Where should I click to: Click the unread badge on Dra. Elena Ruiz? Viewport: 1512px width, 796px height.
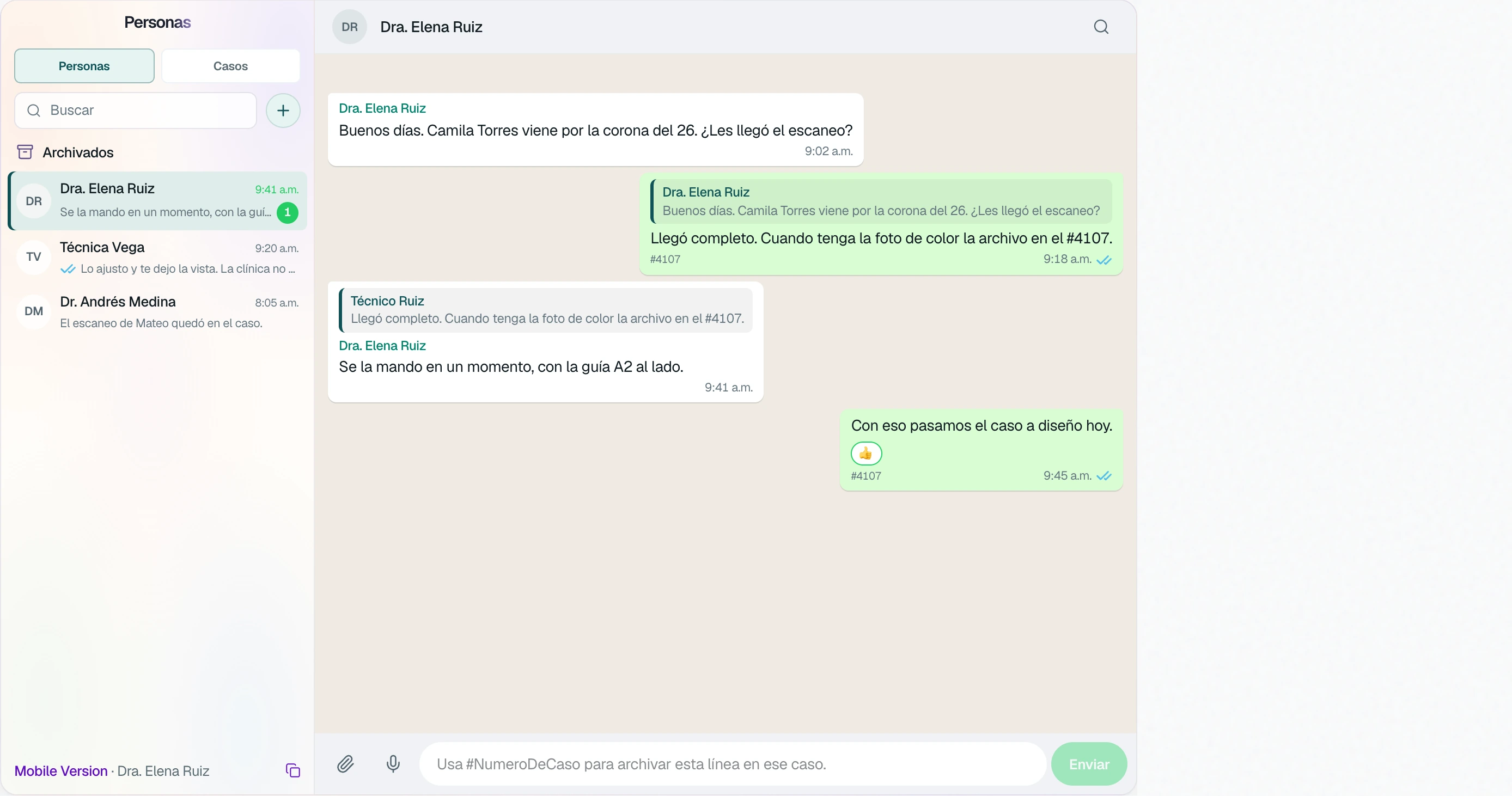[287, 212]
